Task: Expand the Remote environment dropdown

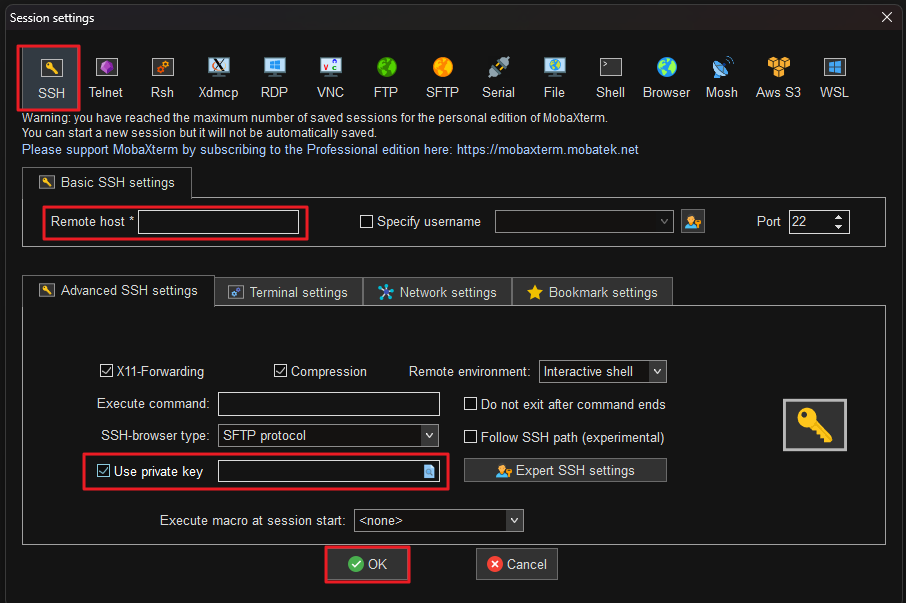Action: pyautogui.click(x=657, y=371)
